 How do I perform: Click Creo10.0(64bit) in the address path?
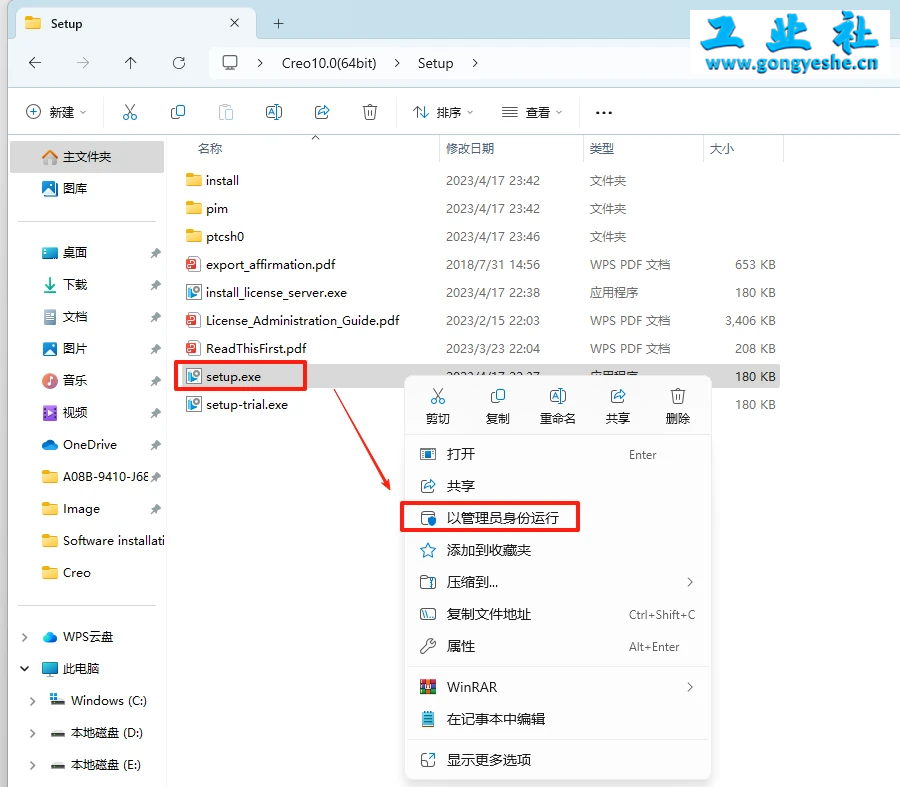click(x=329, y=63)
